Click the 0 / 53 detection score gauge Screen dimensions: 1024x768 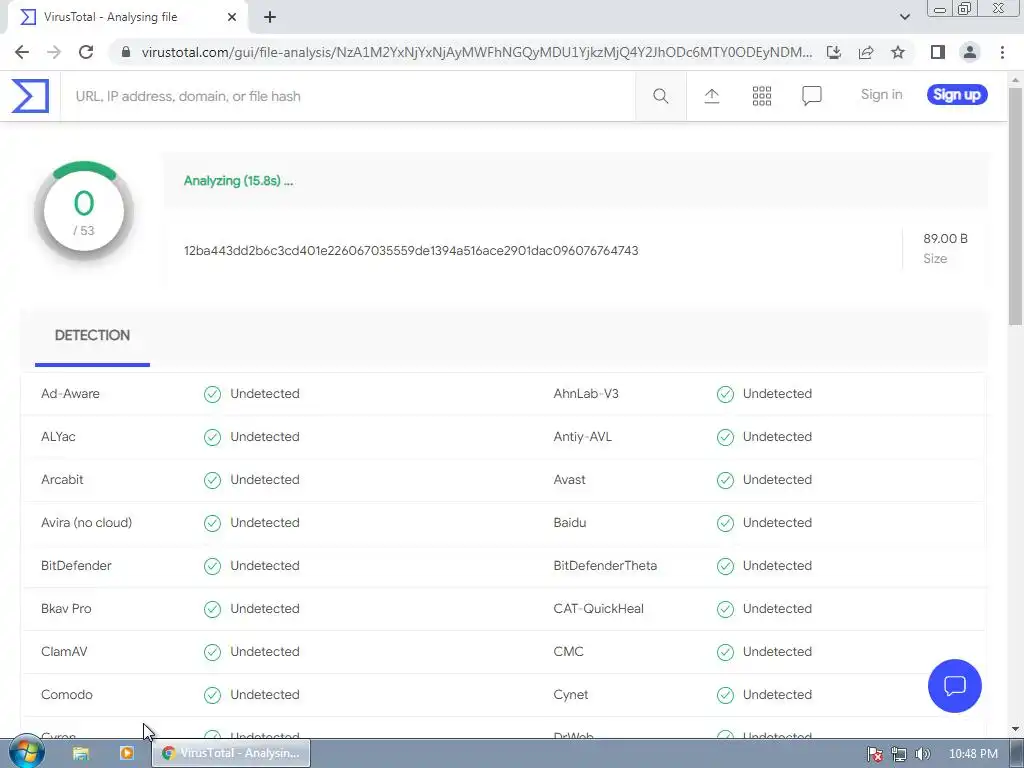[x=84, y=210]
